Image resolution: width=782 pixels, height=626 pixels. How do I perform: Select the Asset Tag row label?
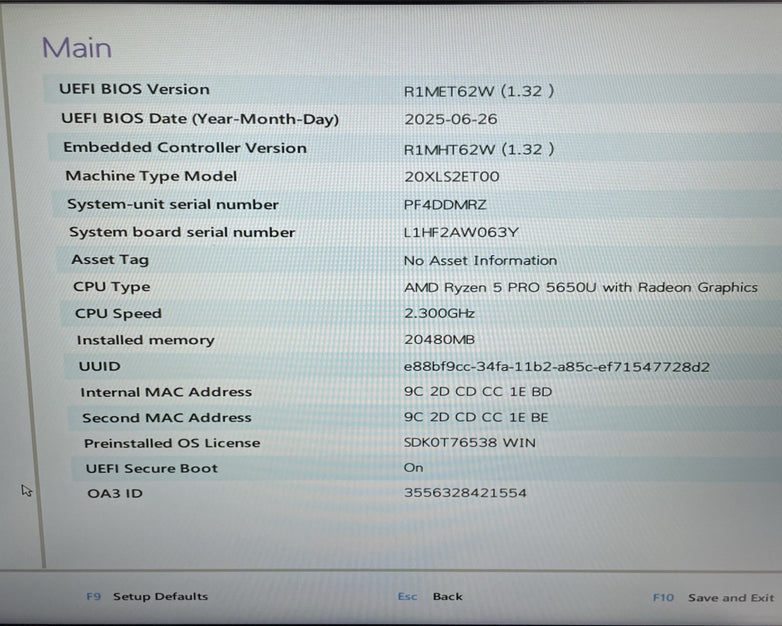point(110,260)
